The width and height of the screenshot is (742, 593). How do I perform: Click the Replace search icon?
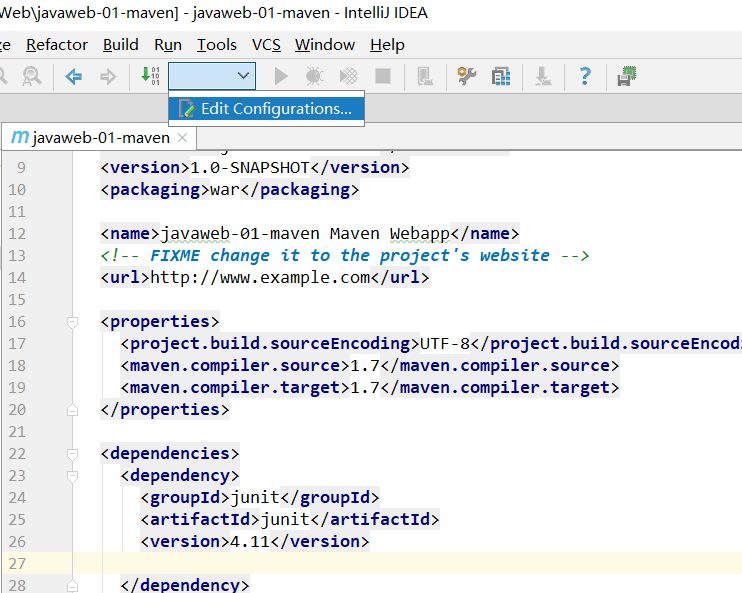(x=32, y=76)
